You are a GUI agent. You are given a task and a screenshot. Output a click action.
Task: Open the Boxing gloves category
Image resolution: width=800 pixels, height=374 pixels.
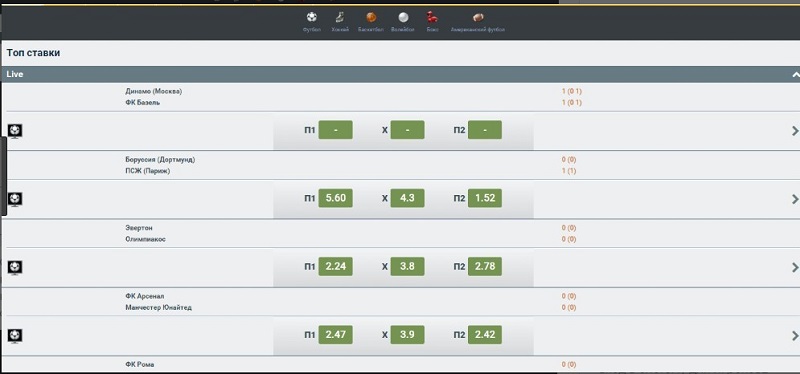tap(432, 18)
